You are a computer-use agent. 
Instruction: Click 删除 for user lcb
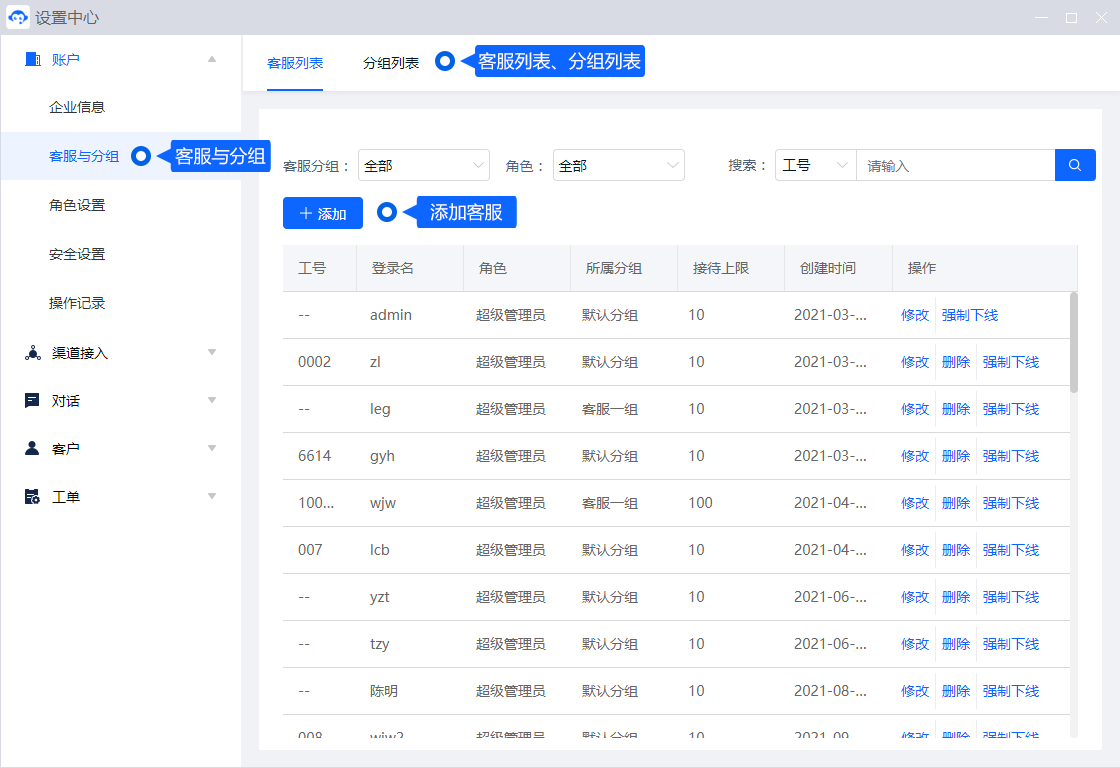pos(956,550)
